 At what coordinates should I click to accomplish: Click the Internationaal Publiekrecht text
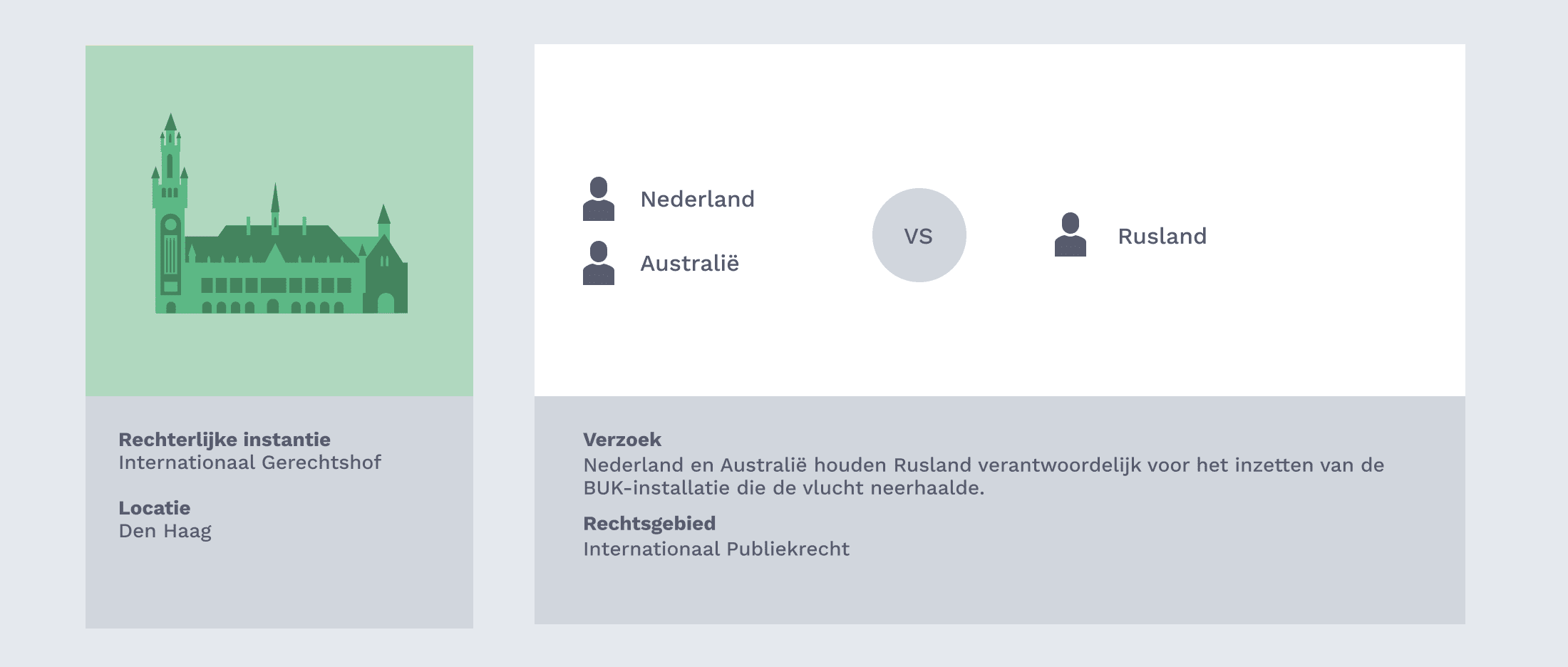716,549
